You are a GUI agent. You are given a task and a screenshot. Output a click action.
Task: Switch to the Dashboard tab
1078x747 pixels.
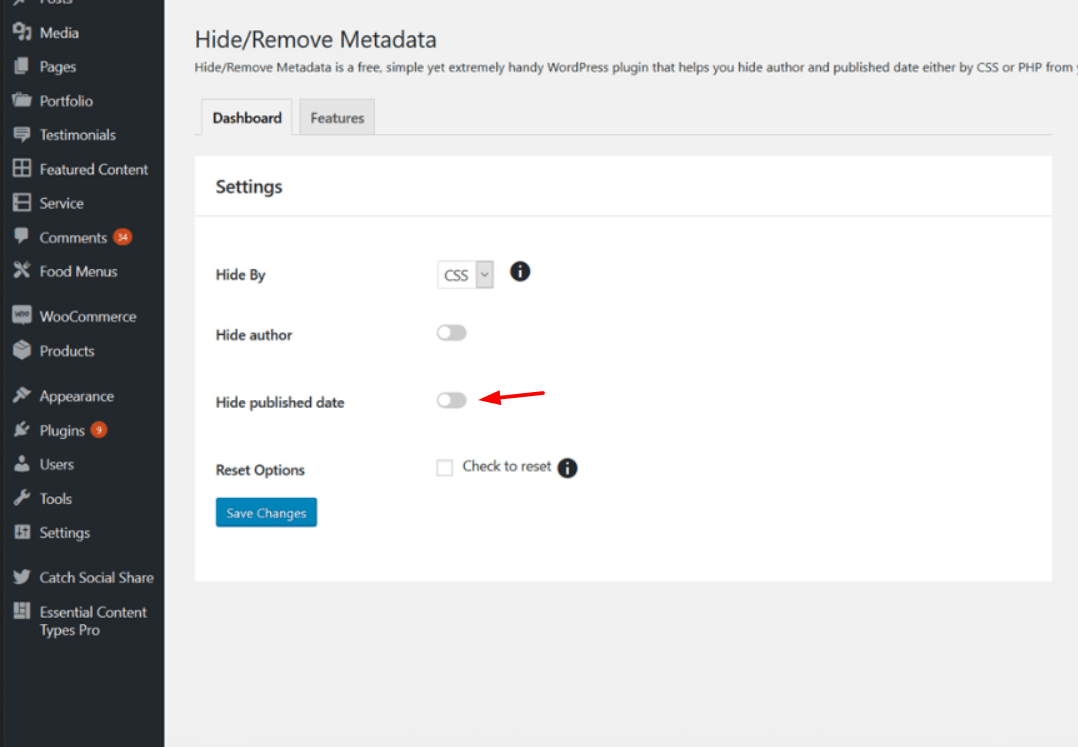click(x=247, y=118)
